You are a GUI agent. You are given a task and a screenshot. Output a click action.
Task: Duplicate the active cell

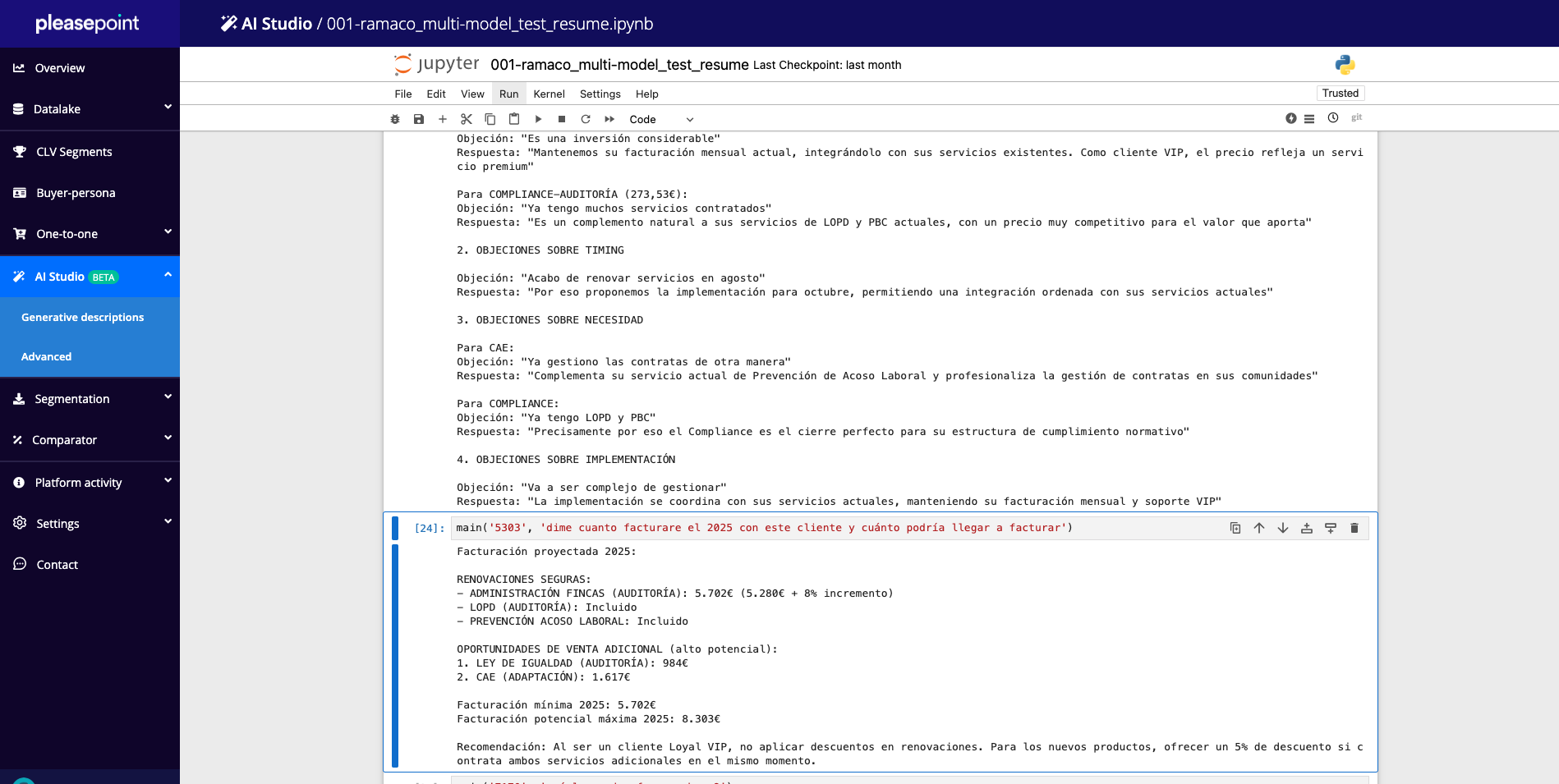coord(1235,528)
